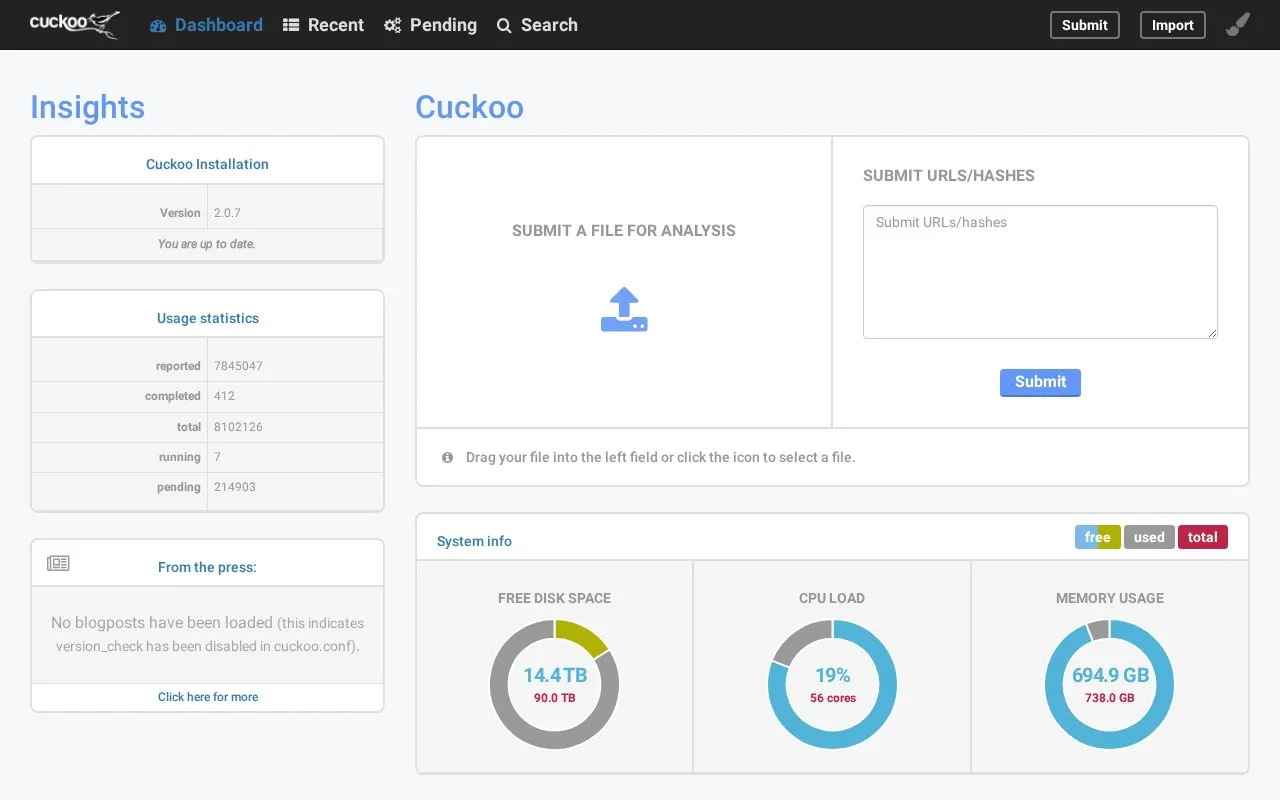Follow the 'Click here for more' link
The image size is (1280, 800).
pos(208,697)
